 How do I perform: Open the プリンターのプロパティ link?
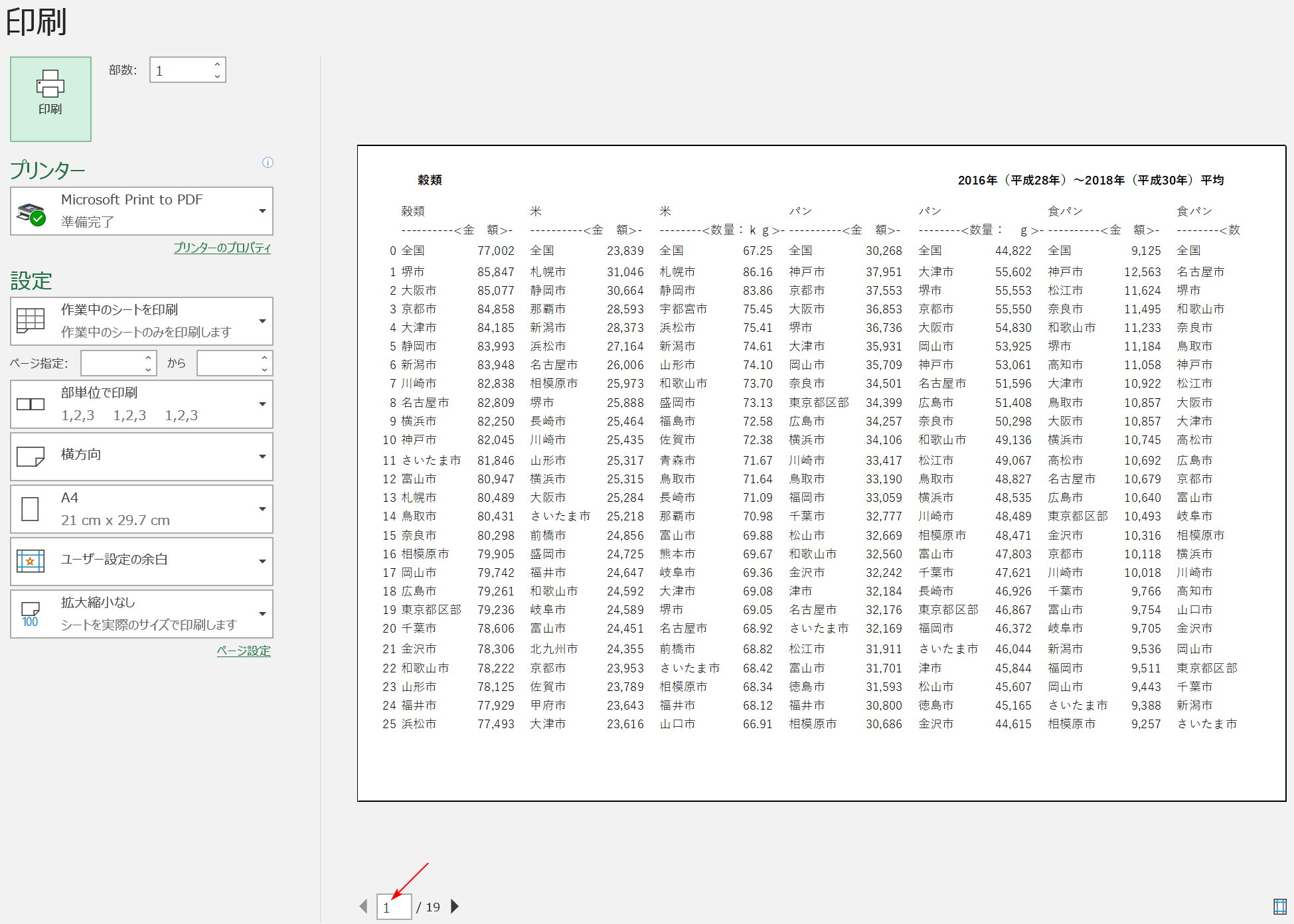(x=222, y=248)
